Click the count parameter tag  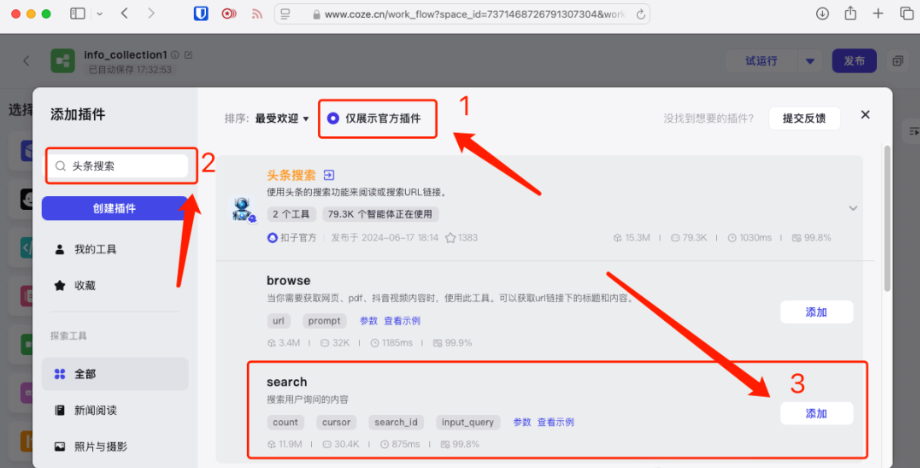[285, 422]
